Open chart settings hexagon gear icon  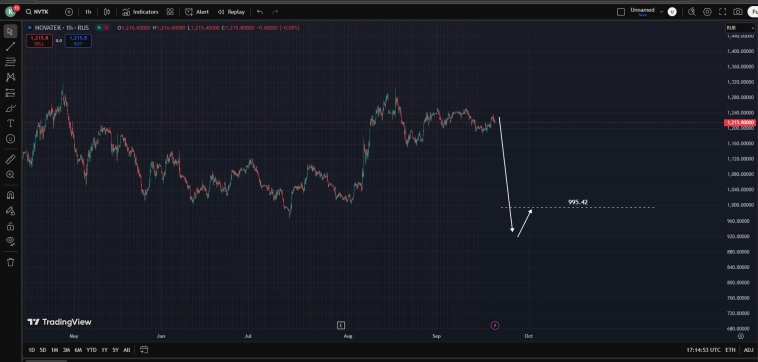[x=707, y=12]
